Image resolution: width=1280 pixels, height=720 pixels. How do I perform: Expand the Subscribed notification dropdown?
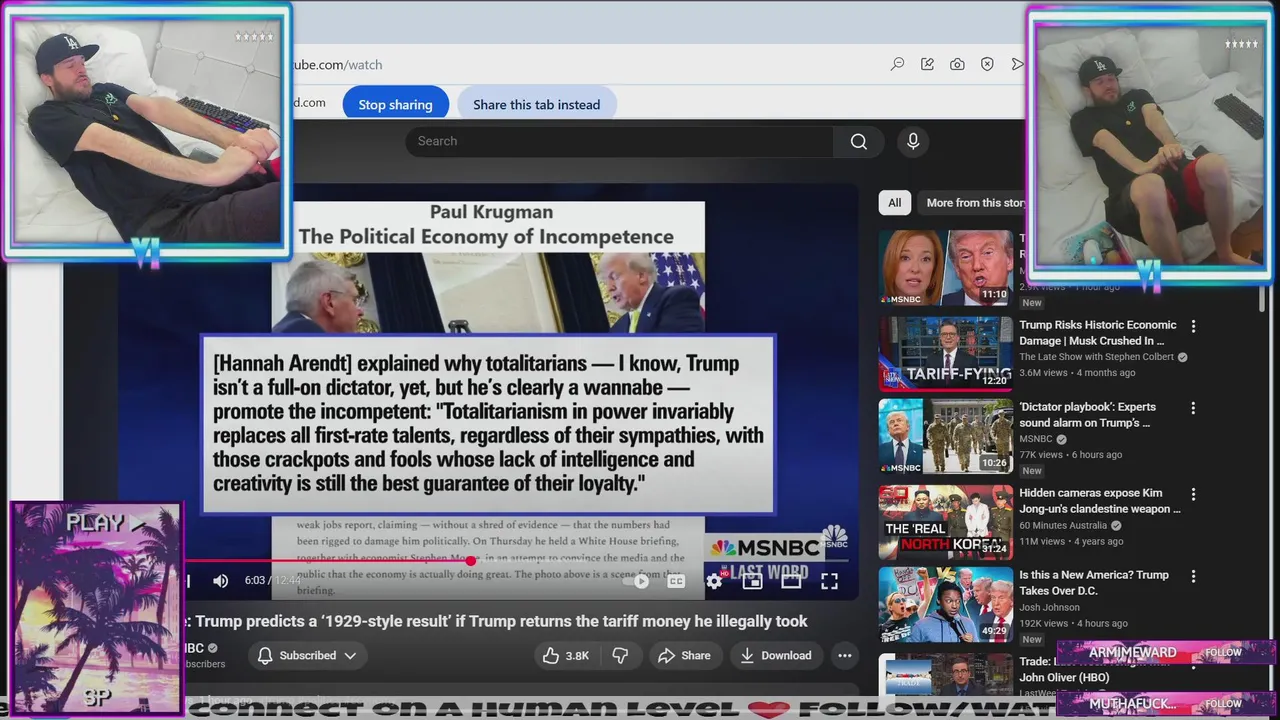(307, 655)
